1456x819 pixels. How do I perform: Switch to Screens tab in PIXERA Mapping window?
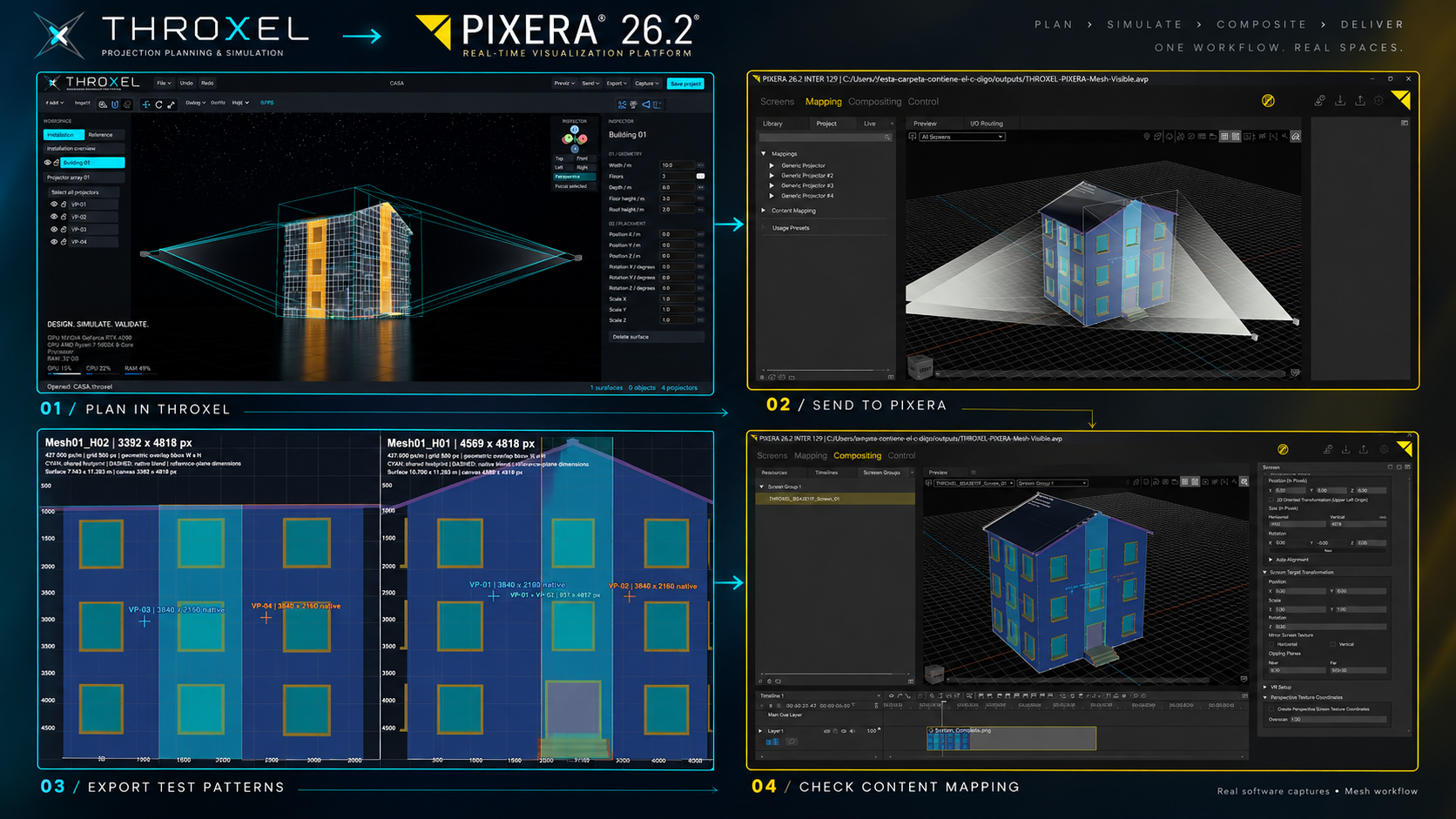777,102
